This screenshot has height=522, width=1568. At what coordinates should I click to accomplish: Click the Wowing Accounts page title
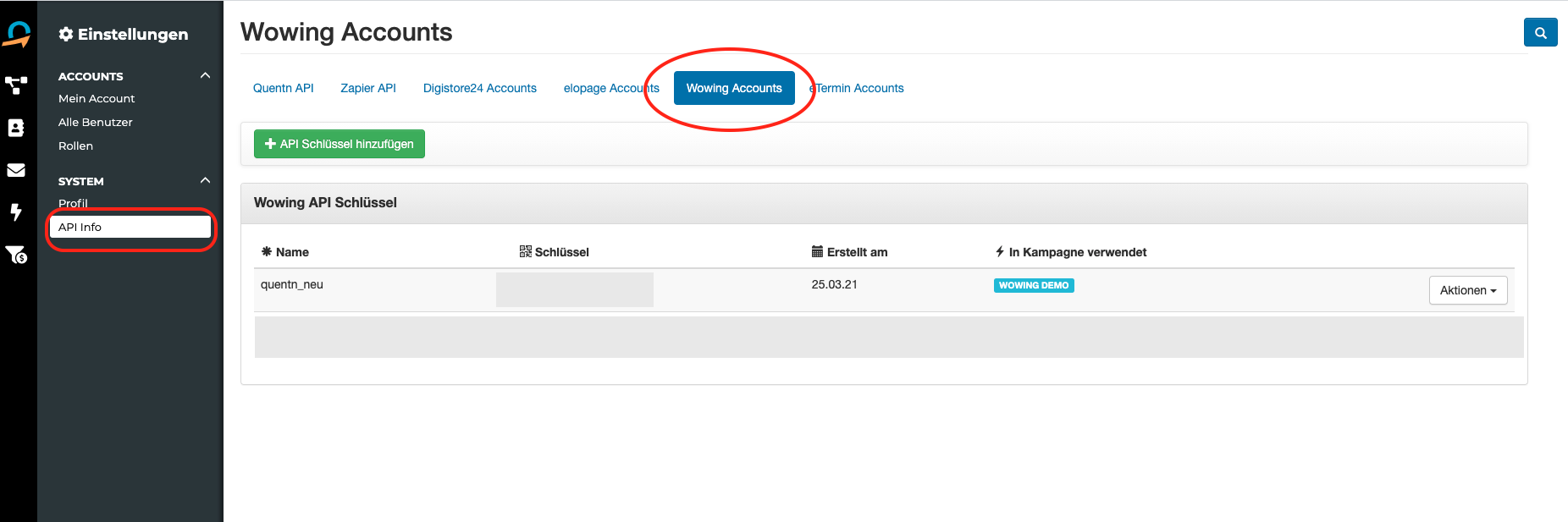point(346,32)
